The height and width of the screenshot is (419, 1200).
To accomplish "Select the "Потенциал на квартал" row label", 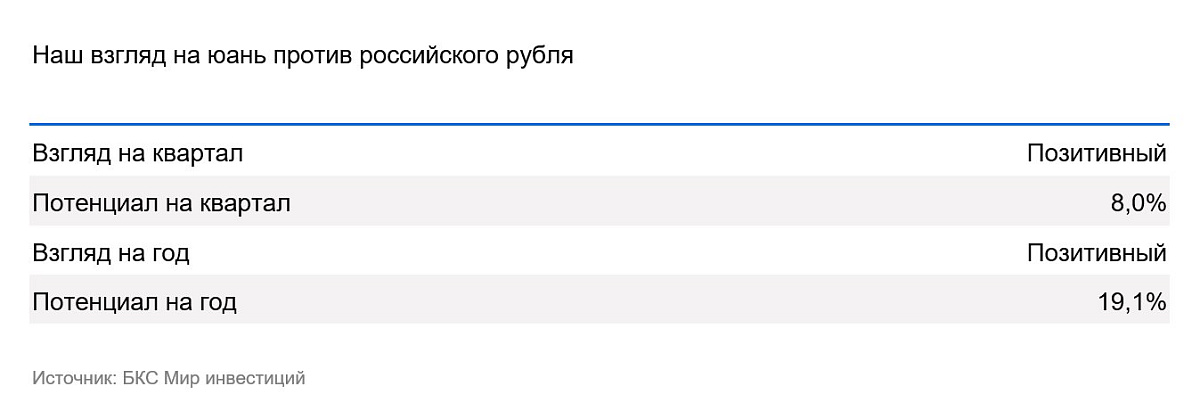I will click(162, 204).
